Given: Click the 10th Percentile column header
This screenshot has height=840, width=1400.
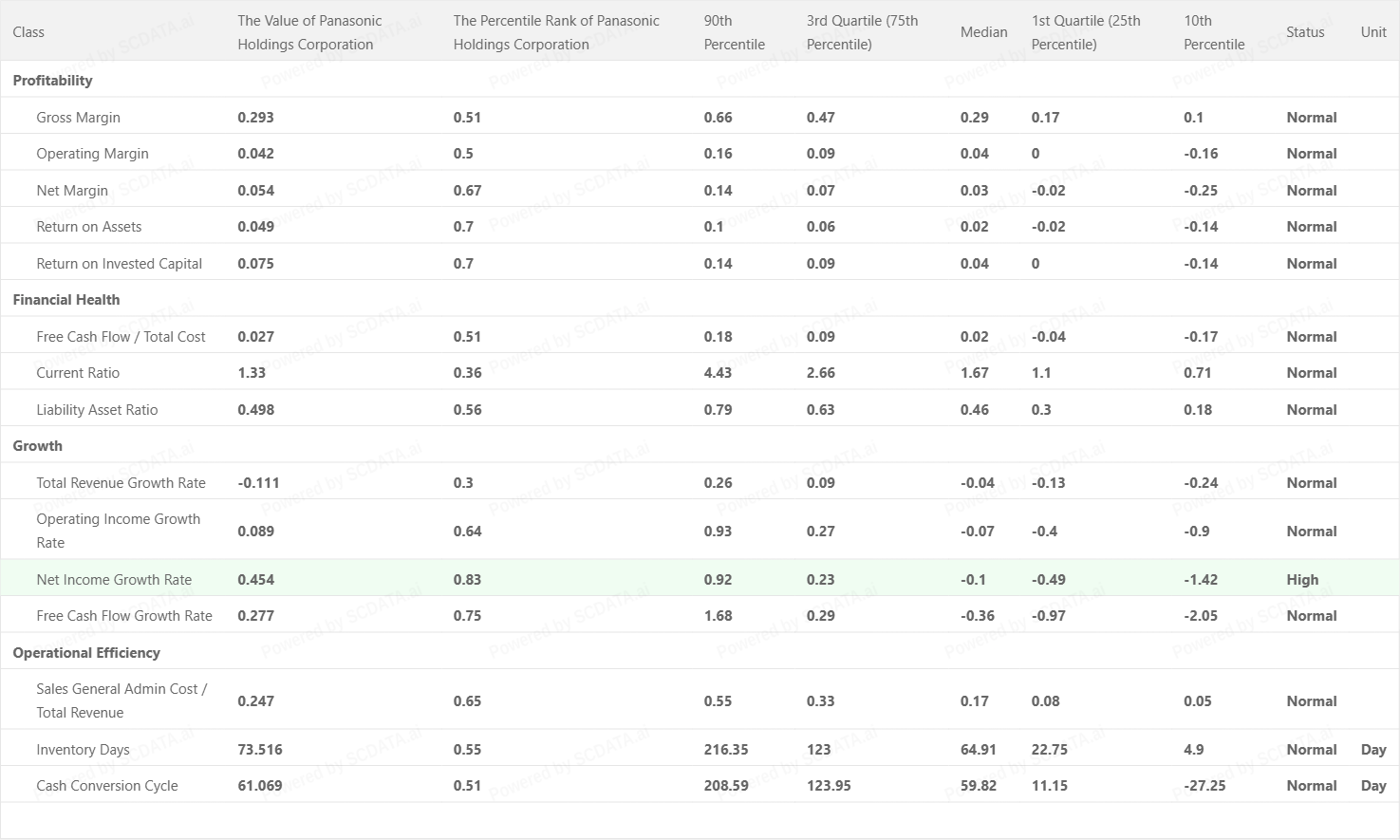Looking at the screenshot, I should click(x=1214, y=32).
